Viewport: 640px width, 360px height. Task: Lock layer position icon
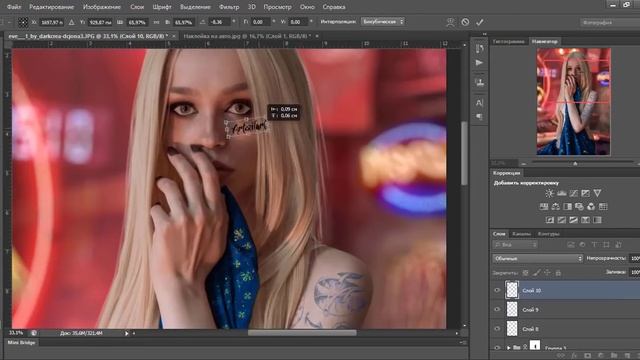(x=547, y=273)
